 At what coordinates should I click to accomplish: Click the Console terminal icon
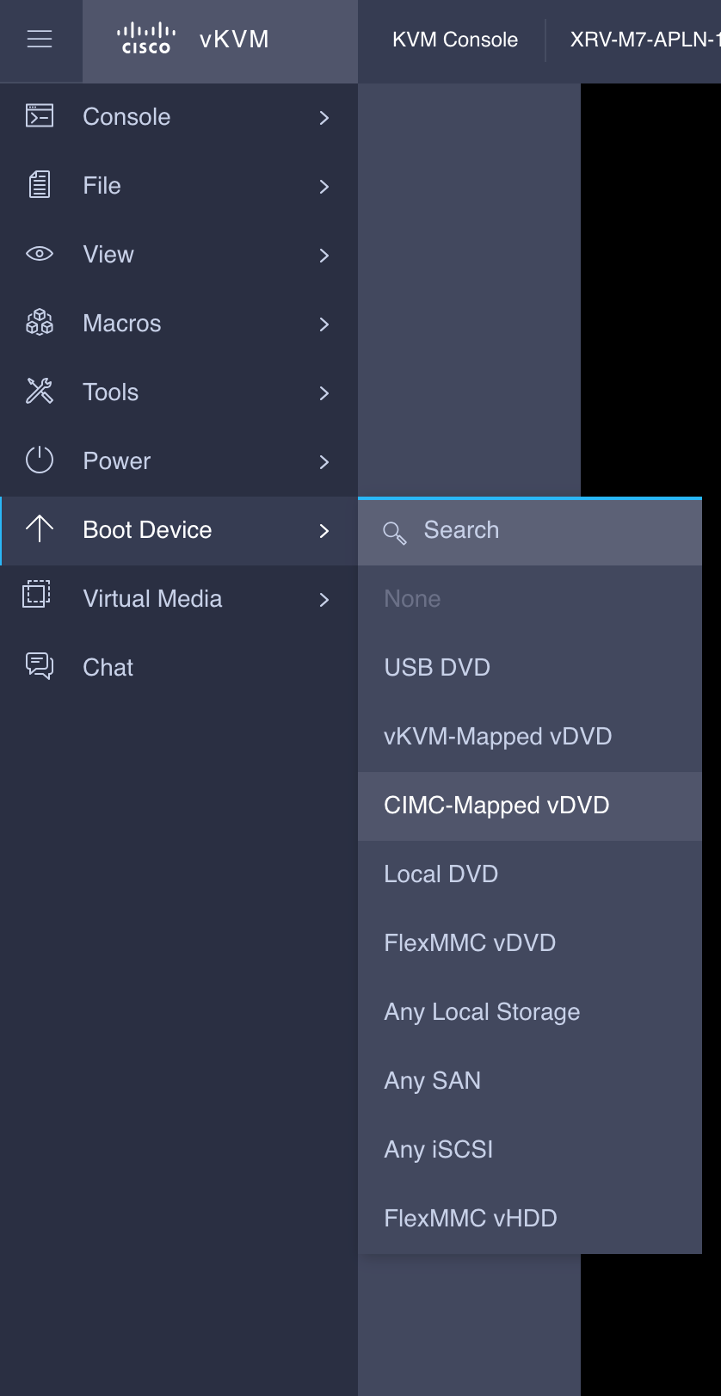tap(39, 116)
